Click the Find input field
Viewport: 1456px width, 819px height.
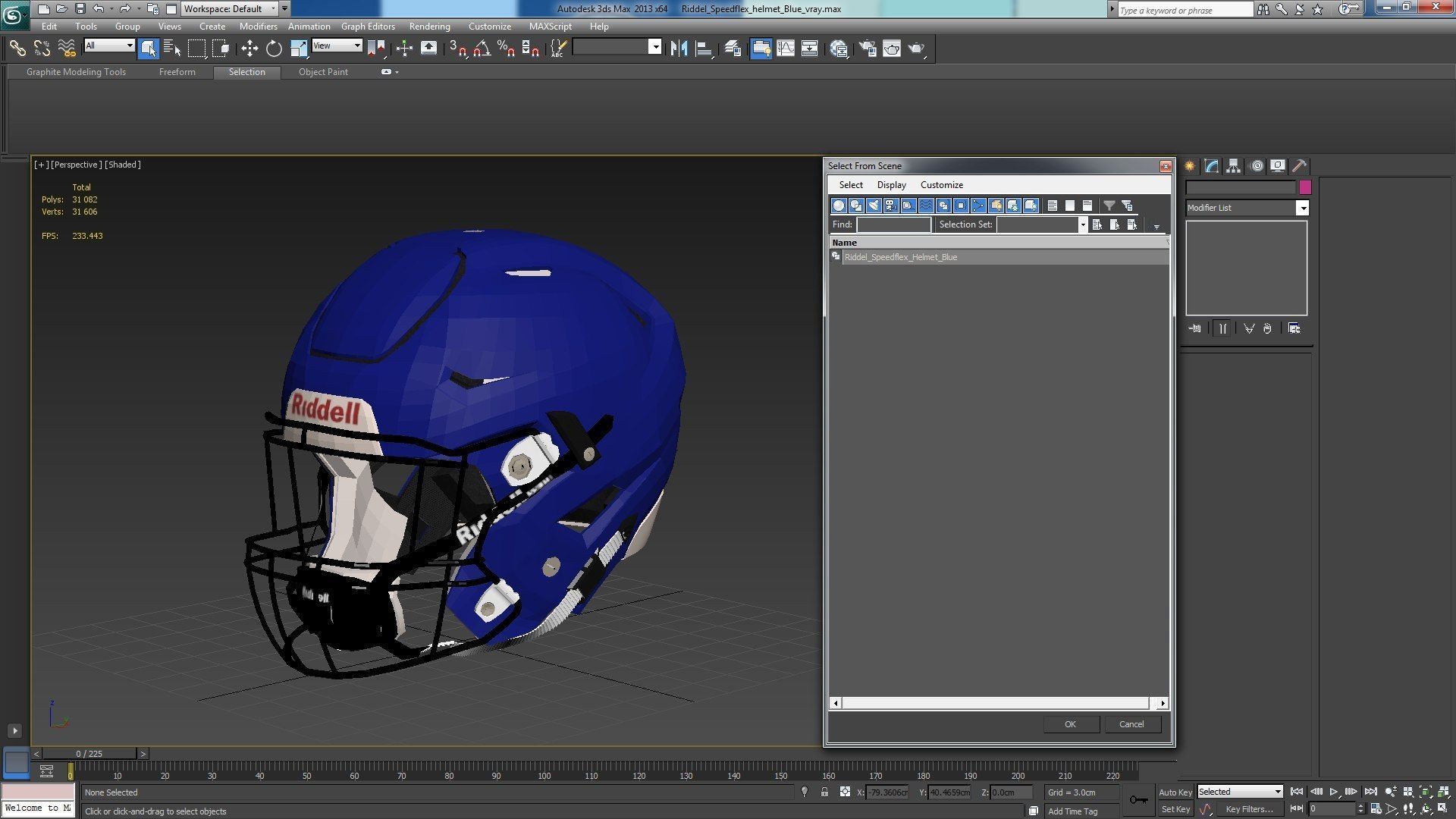[x=894, y=224]
